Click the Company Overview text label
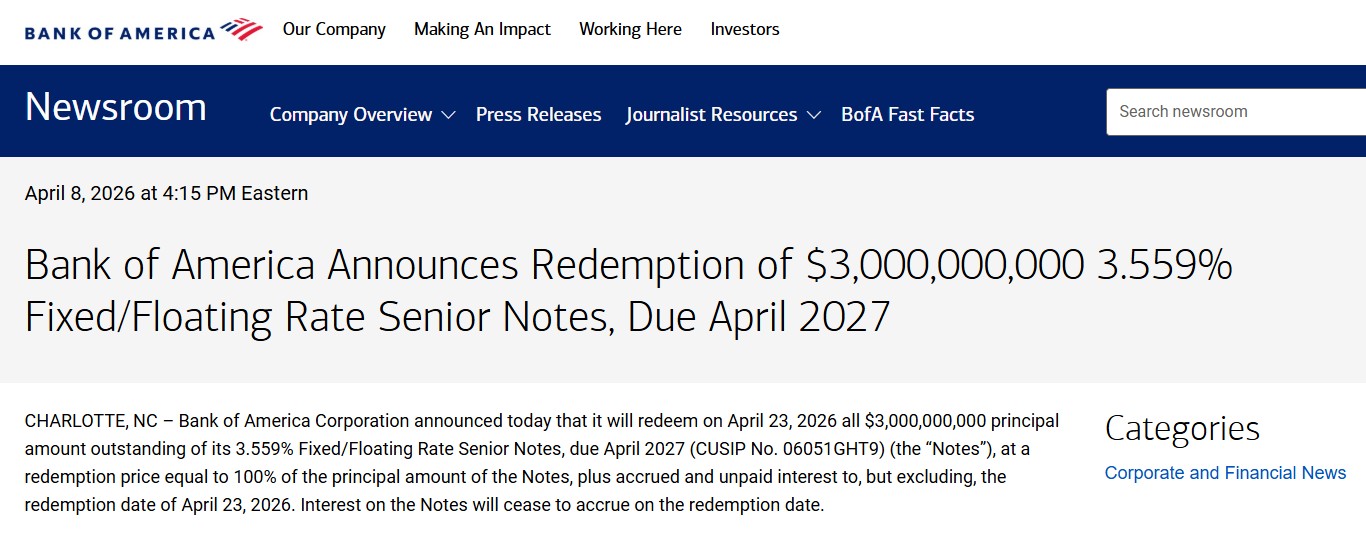This screenshot has height=542, width=1366. pyautogui.click(x=351, y=115)
